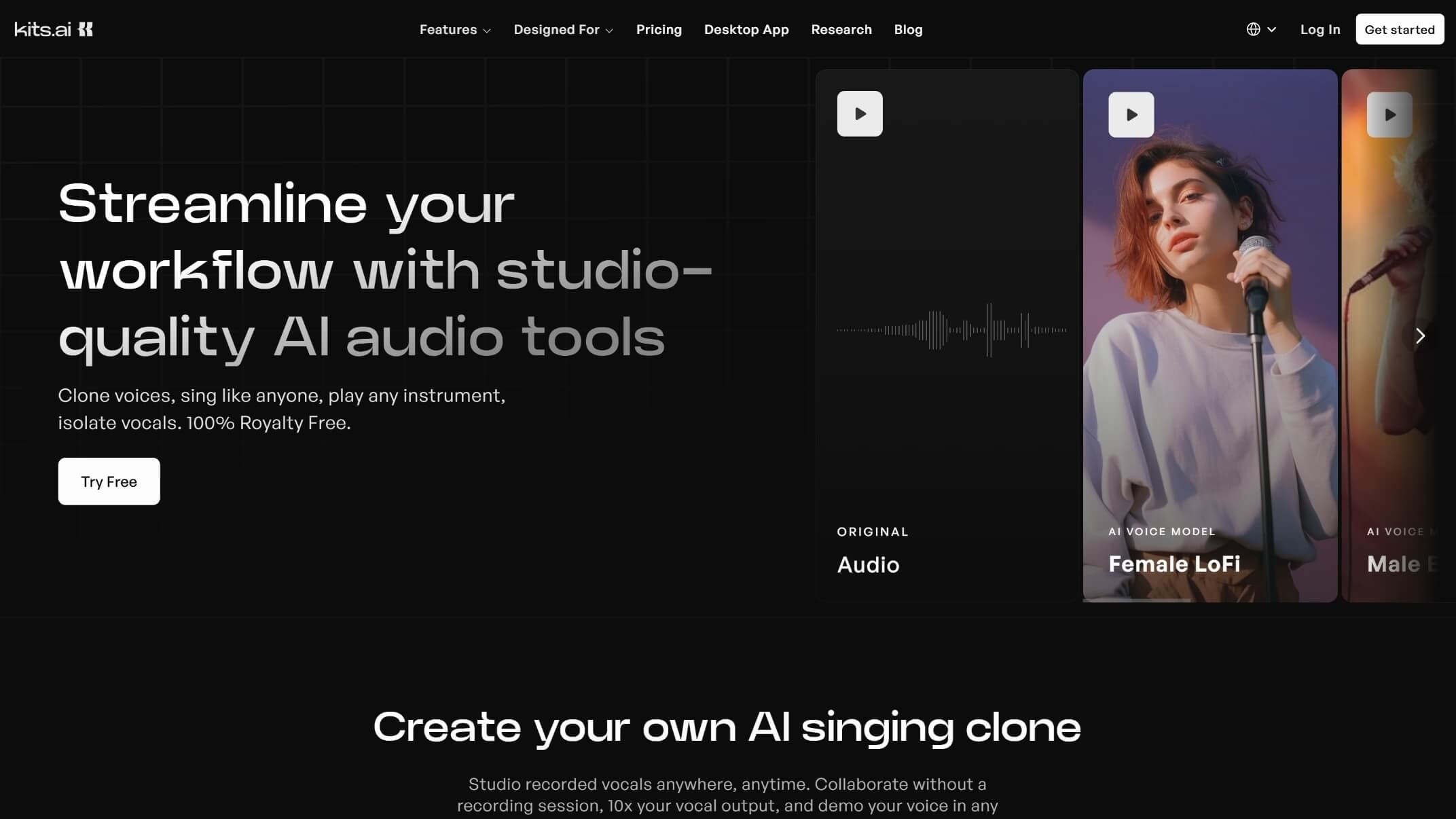The image size is (1456, 819).
Task: Play the Original Audio sample
Action: (x=859, y=114)
